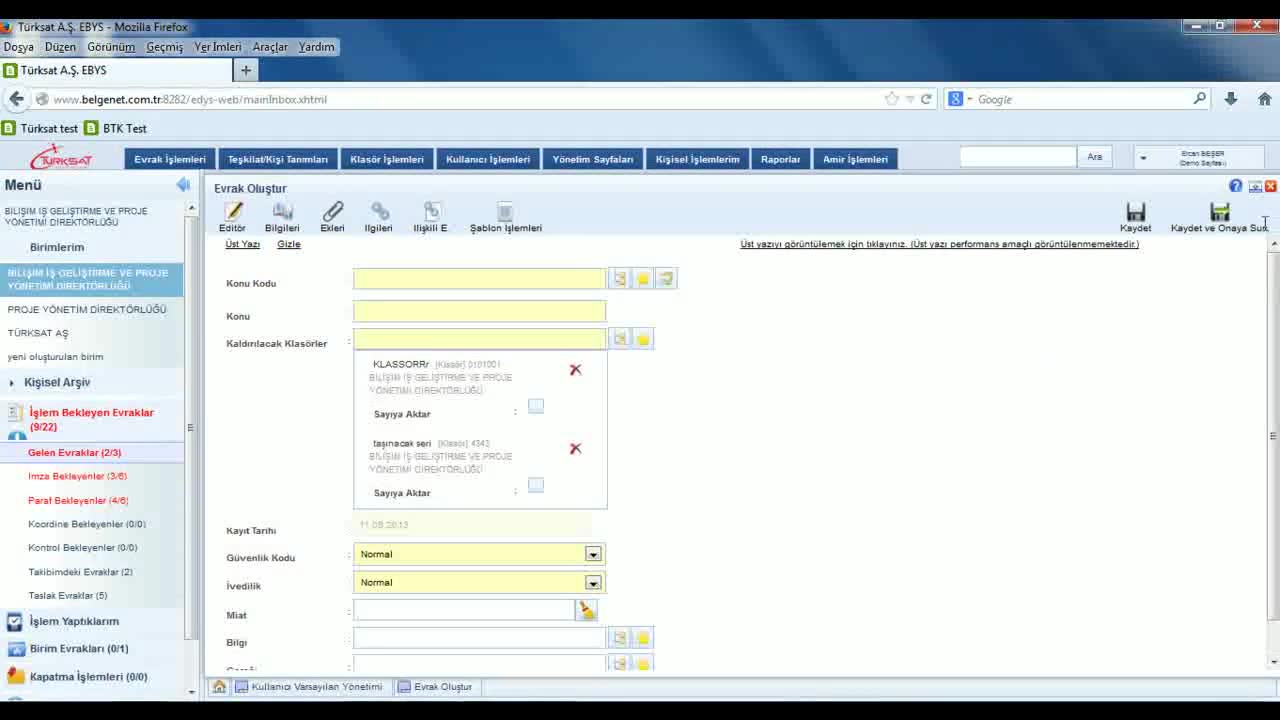
Task: Click Kaydet ve Onaya Sun icon
Action: pos(1219,212)
